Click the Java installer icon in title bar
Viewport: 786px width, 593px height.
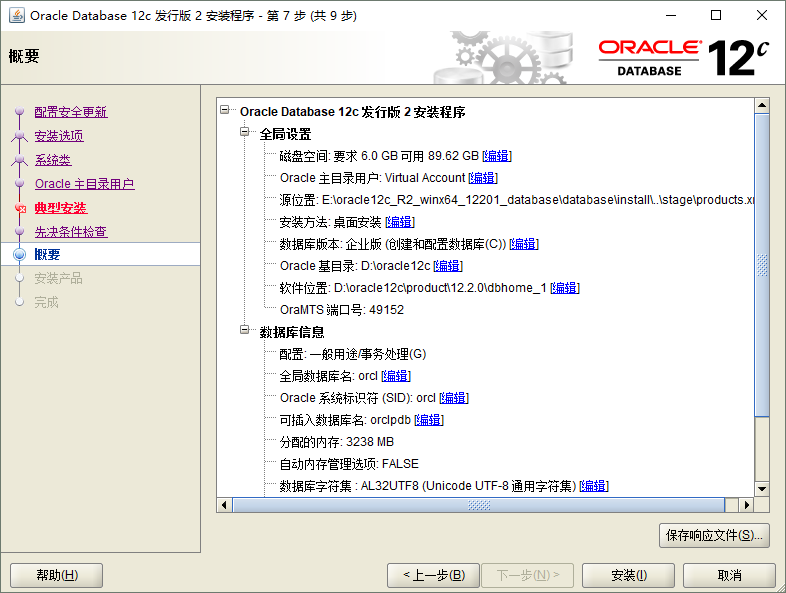[x=17, y=15]
